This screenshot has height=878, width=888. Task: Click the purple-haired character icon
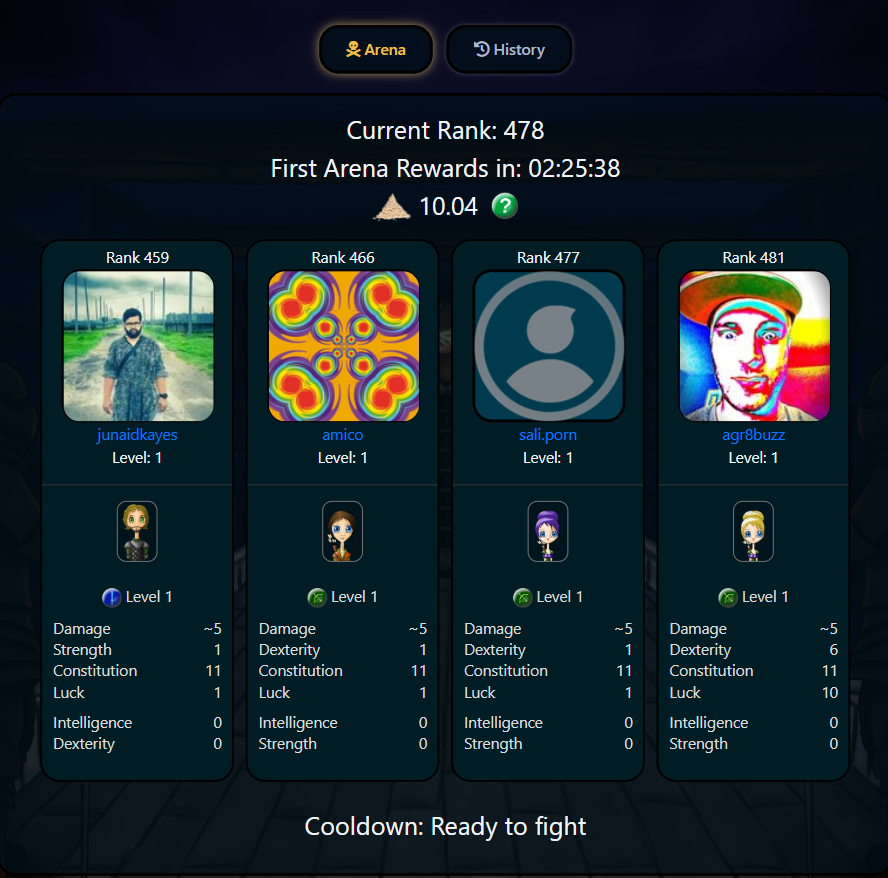click(x=548, y=531)
